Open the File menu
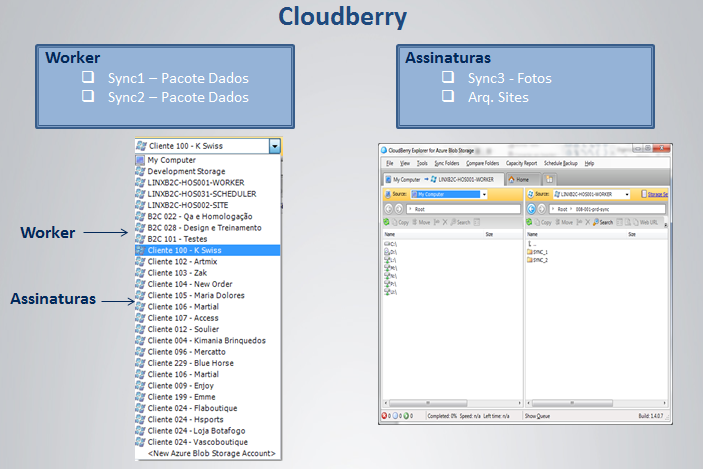This screenshot has width=703, height=469. click(x=390, y=163)
